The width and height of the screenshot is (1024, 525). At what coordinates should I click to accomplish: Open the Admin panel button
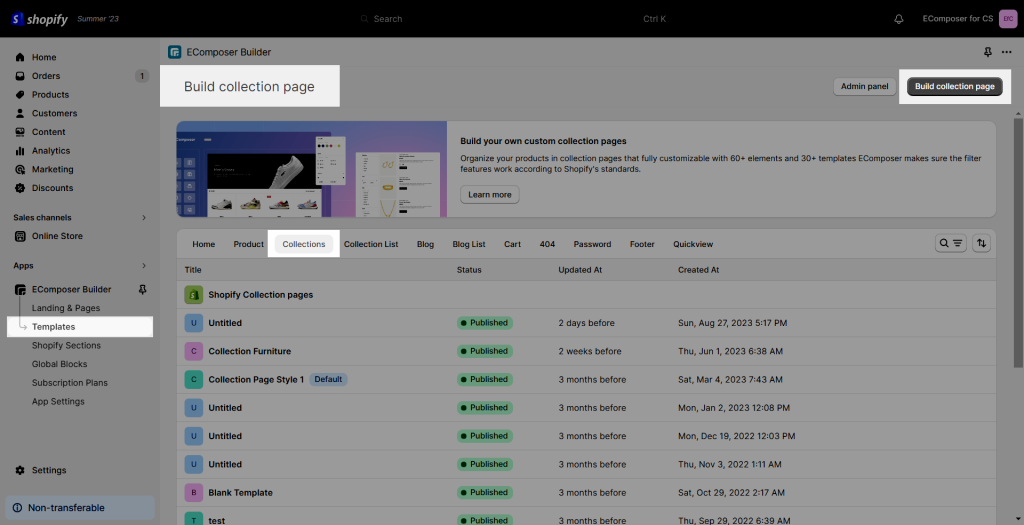[865, 86]
